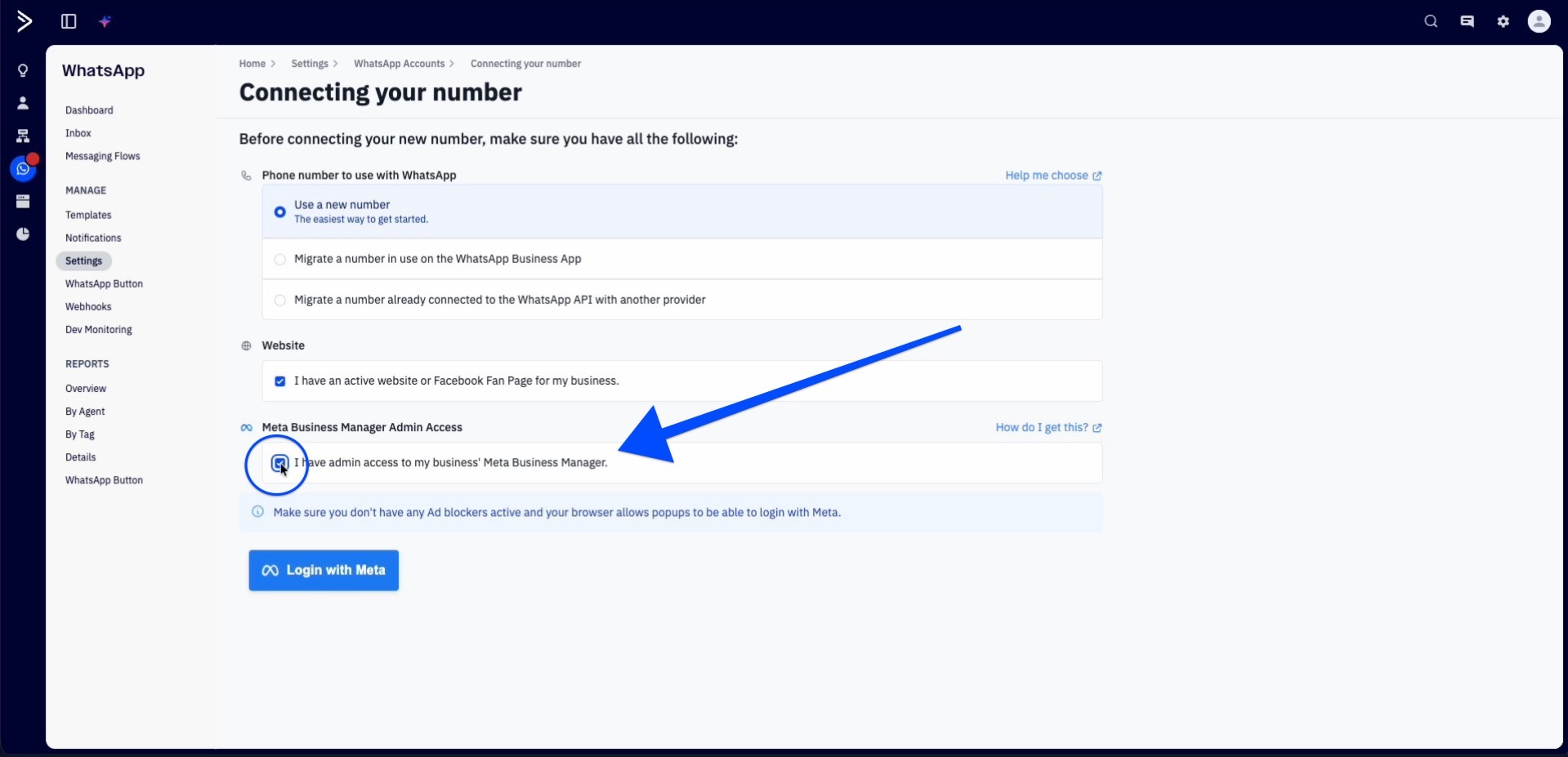The width and height of the screenshot is (1568, 757).
Task: Click the lightbulb icon in left rail
Action: pos(23,70)
